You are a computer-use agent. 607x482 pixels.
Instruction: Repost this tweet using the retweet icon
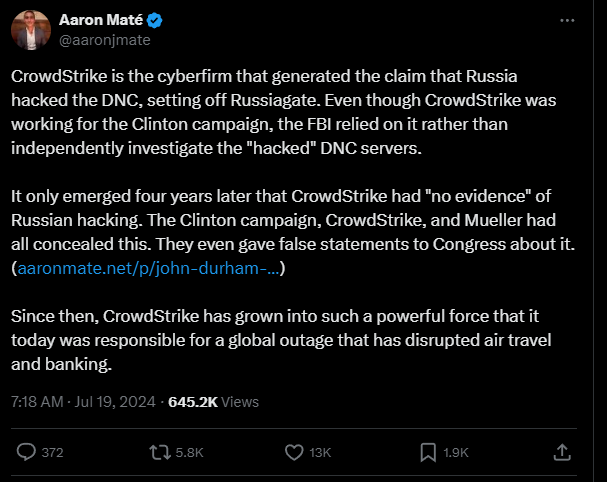pos(159,452)
